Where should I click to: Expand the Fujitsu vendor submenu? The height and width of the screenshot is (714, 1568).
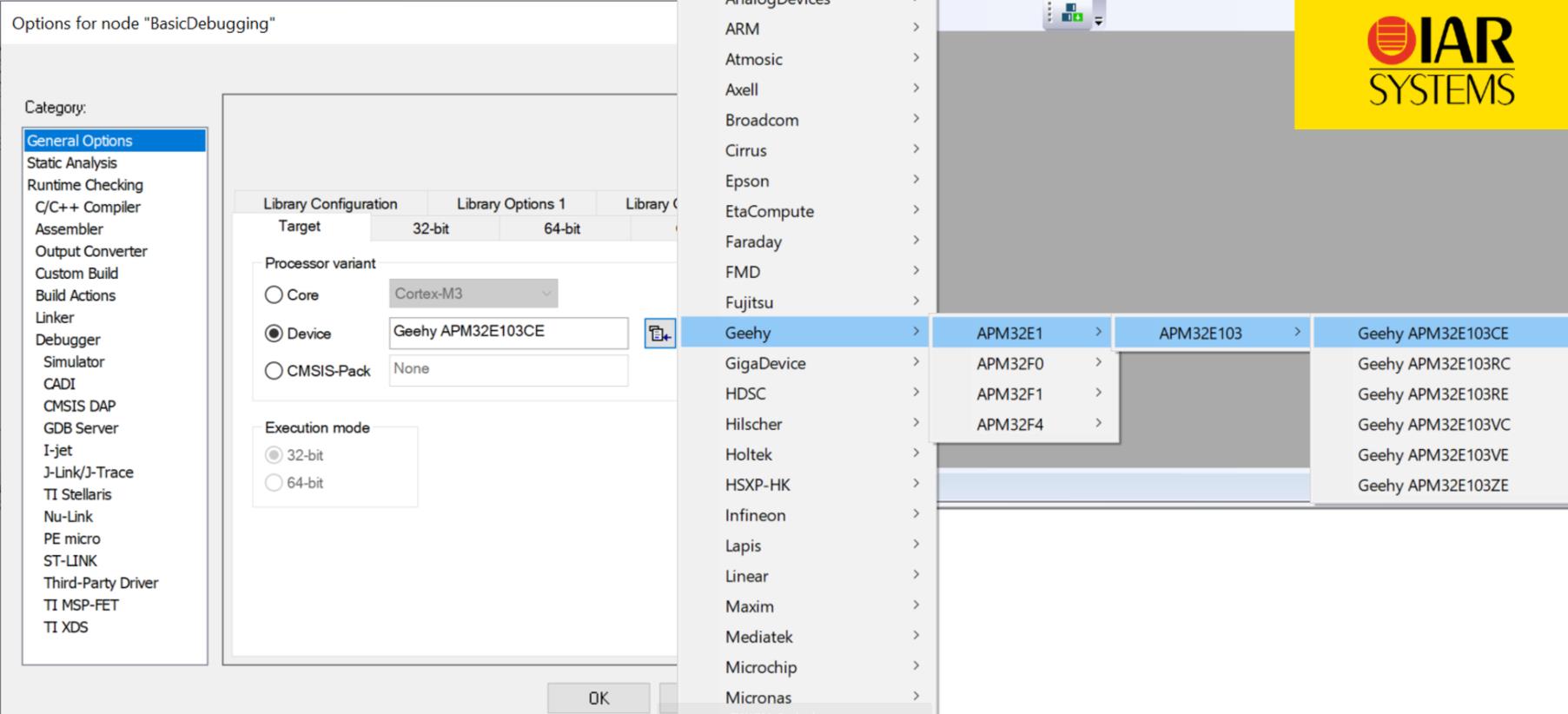806,302
